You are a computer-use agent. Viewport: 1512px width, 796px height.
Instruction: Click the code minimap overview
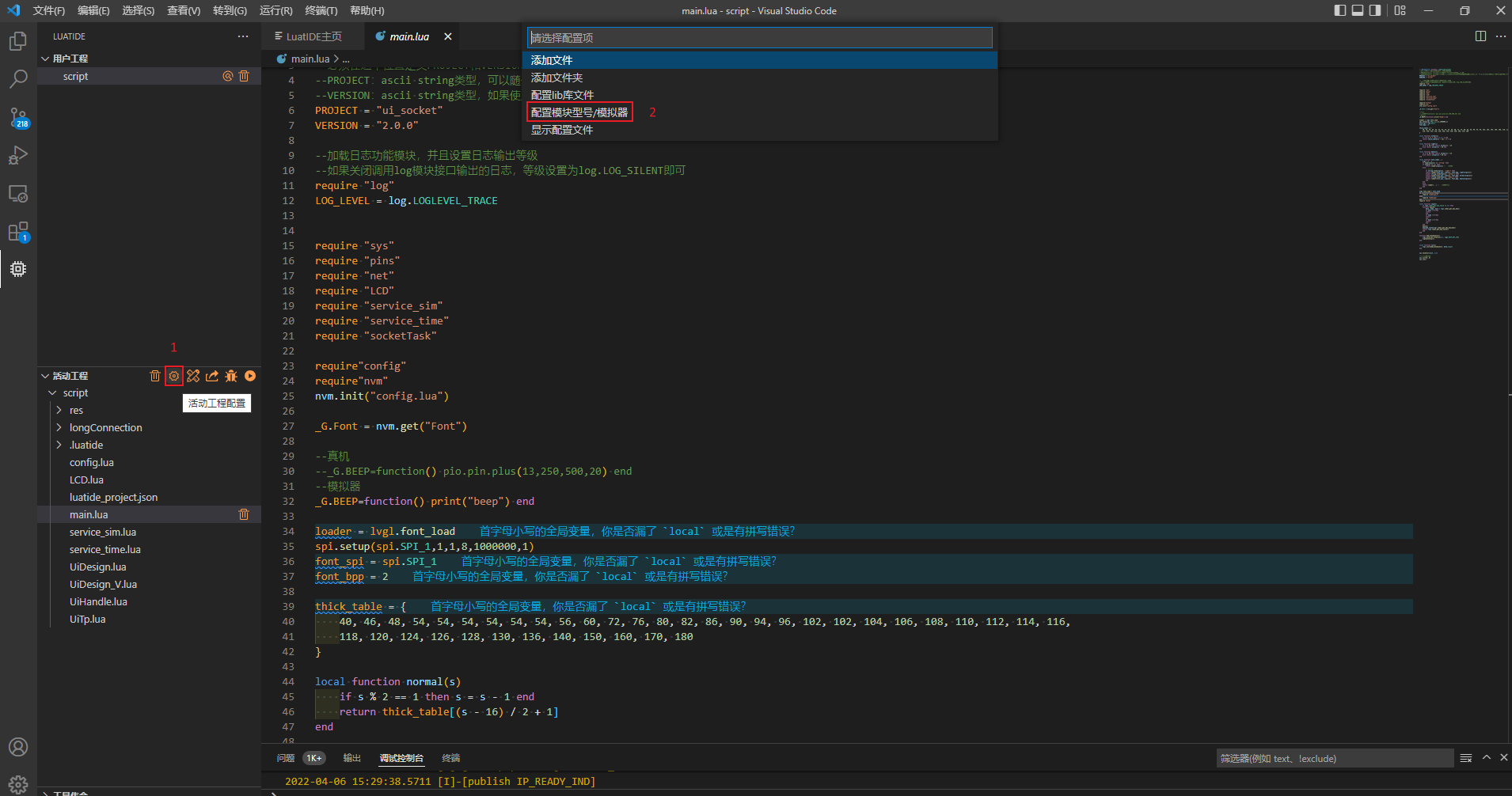point(1461,165)
